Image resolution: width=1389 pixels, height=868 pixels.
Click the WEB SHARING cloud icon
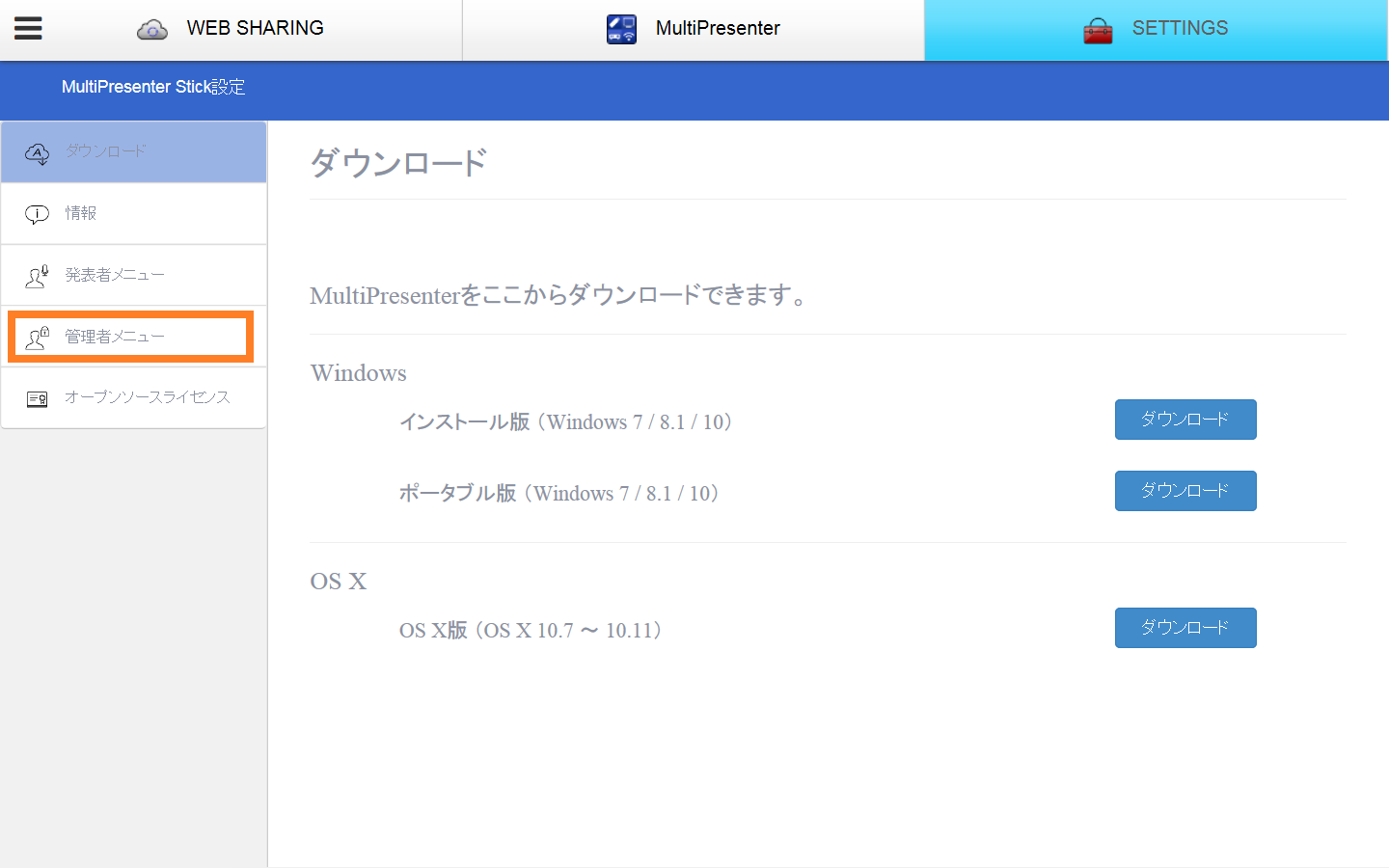click(x=151, y=30)
